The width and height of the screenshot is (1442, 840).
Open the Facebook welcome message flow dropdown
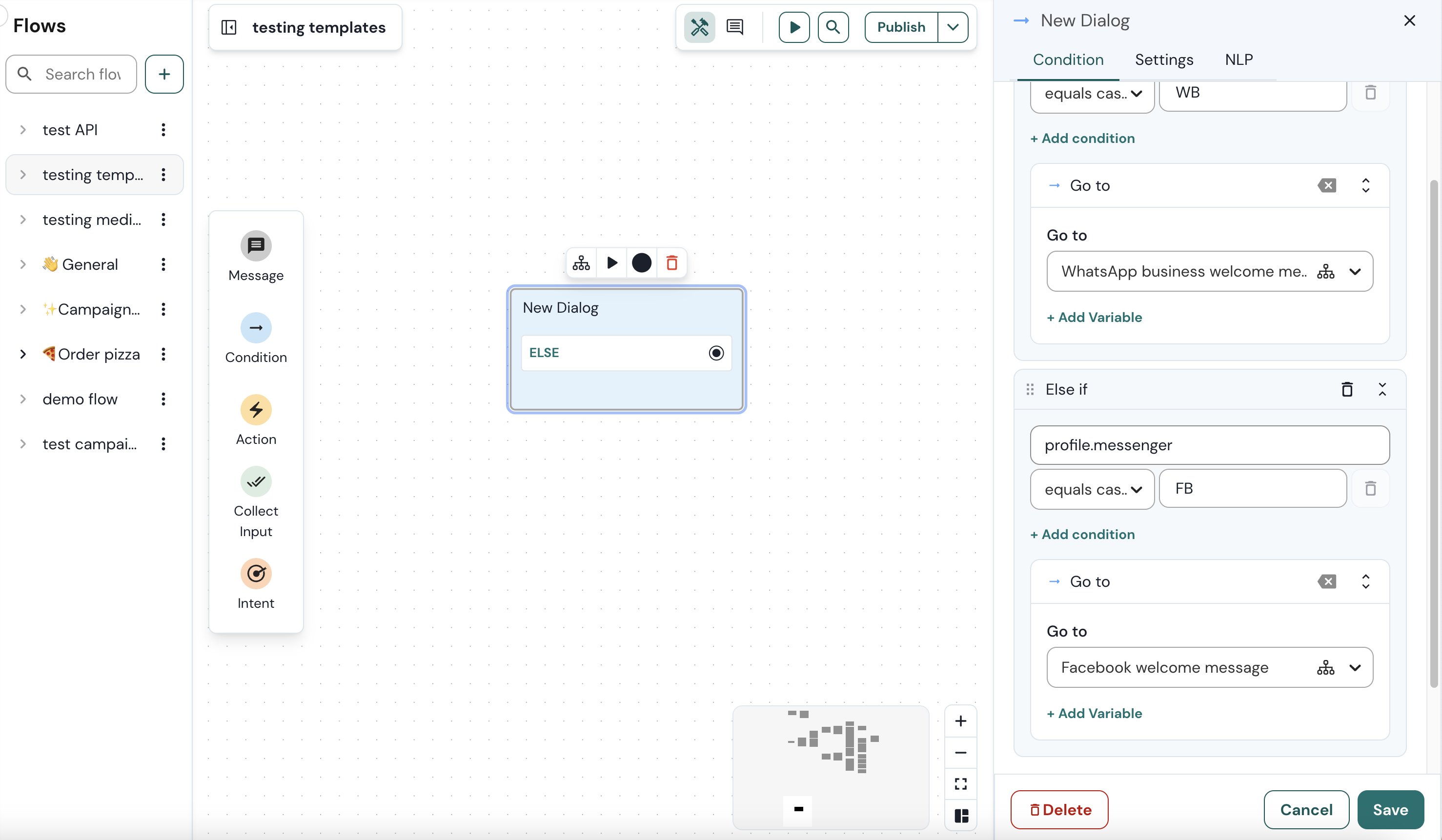(1356, 667)
